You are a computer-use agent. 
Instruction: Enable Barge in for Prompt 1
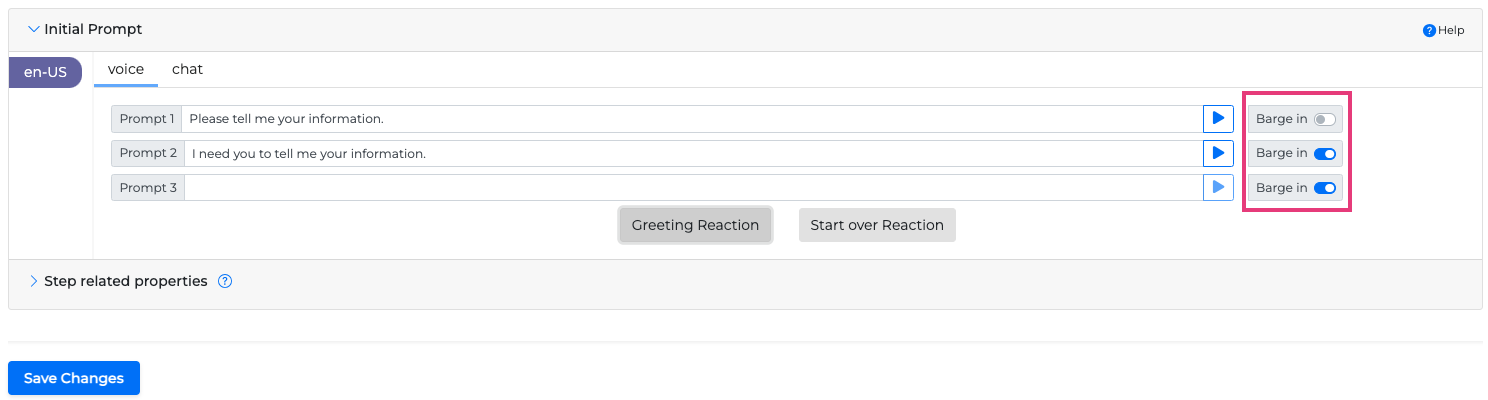[1324, 119]
